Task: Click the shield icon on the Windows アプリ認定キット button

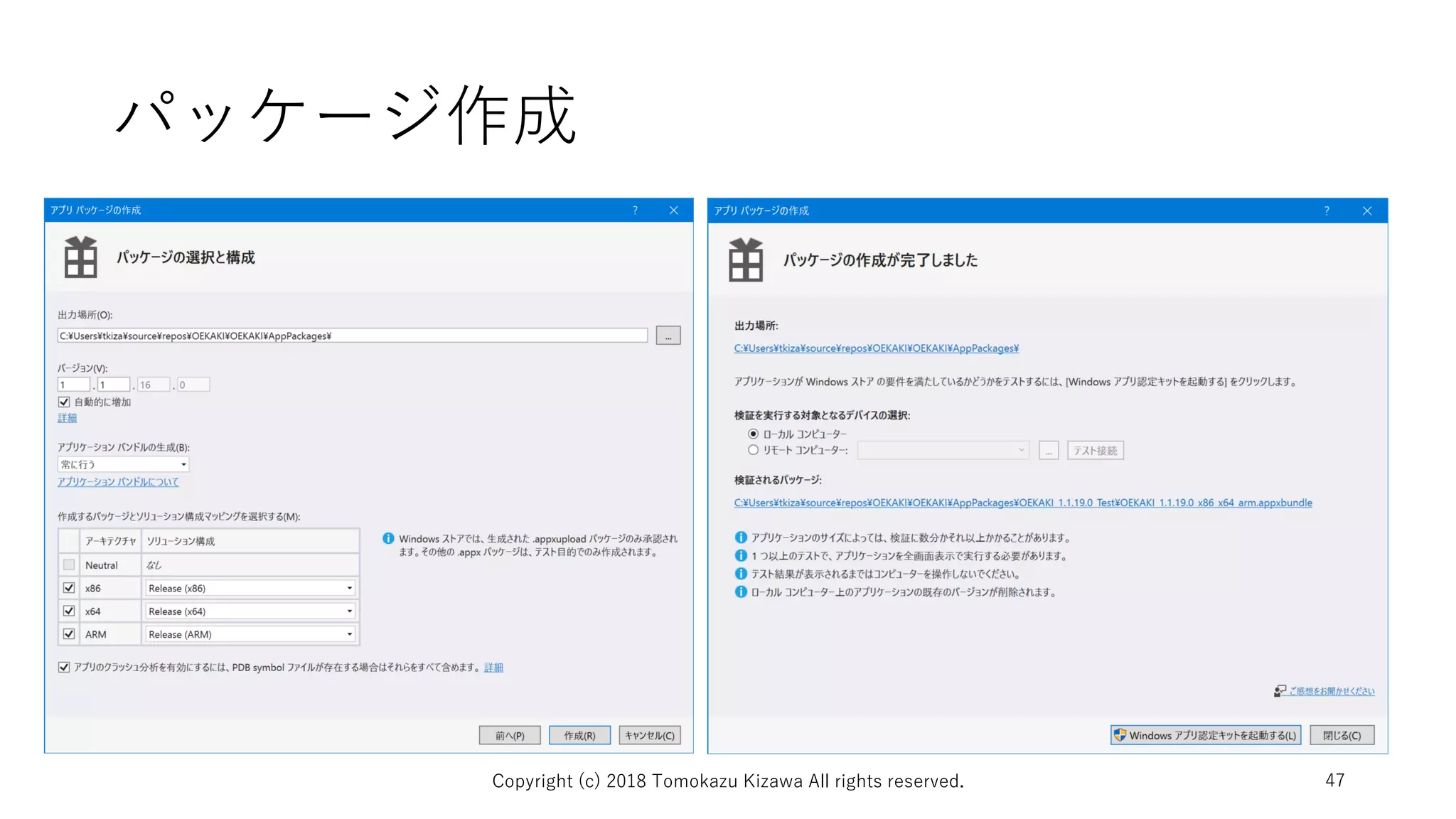Action: click(1120, 735)
